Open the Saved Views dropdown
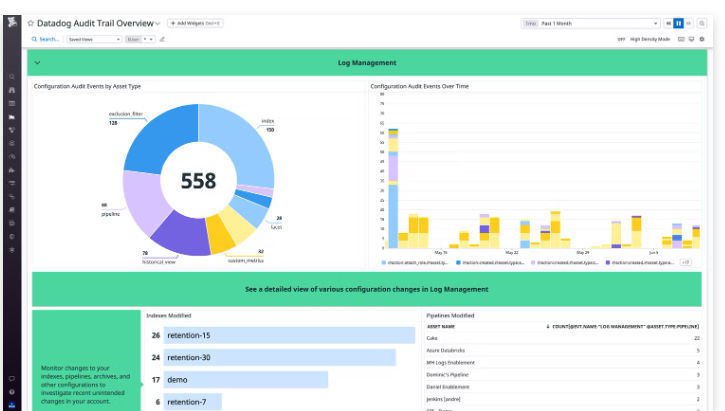725x411 pixels. coord(94,39)
